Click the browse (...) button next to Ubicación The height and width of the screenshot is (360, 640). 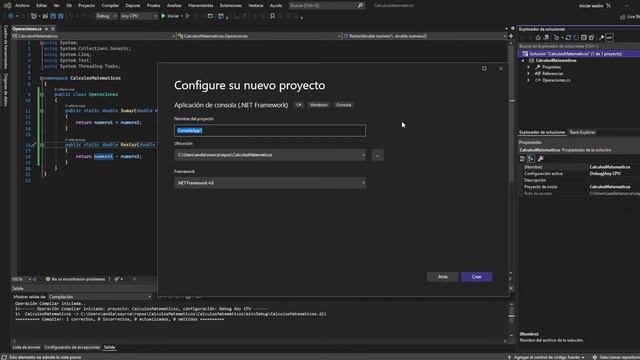[x=377, y=155]
